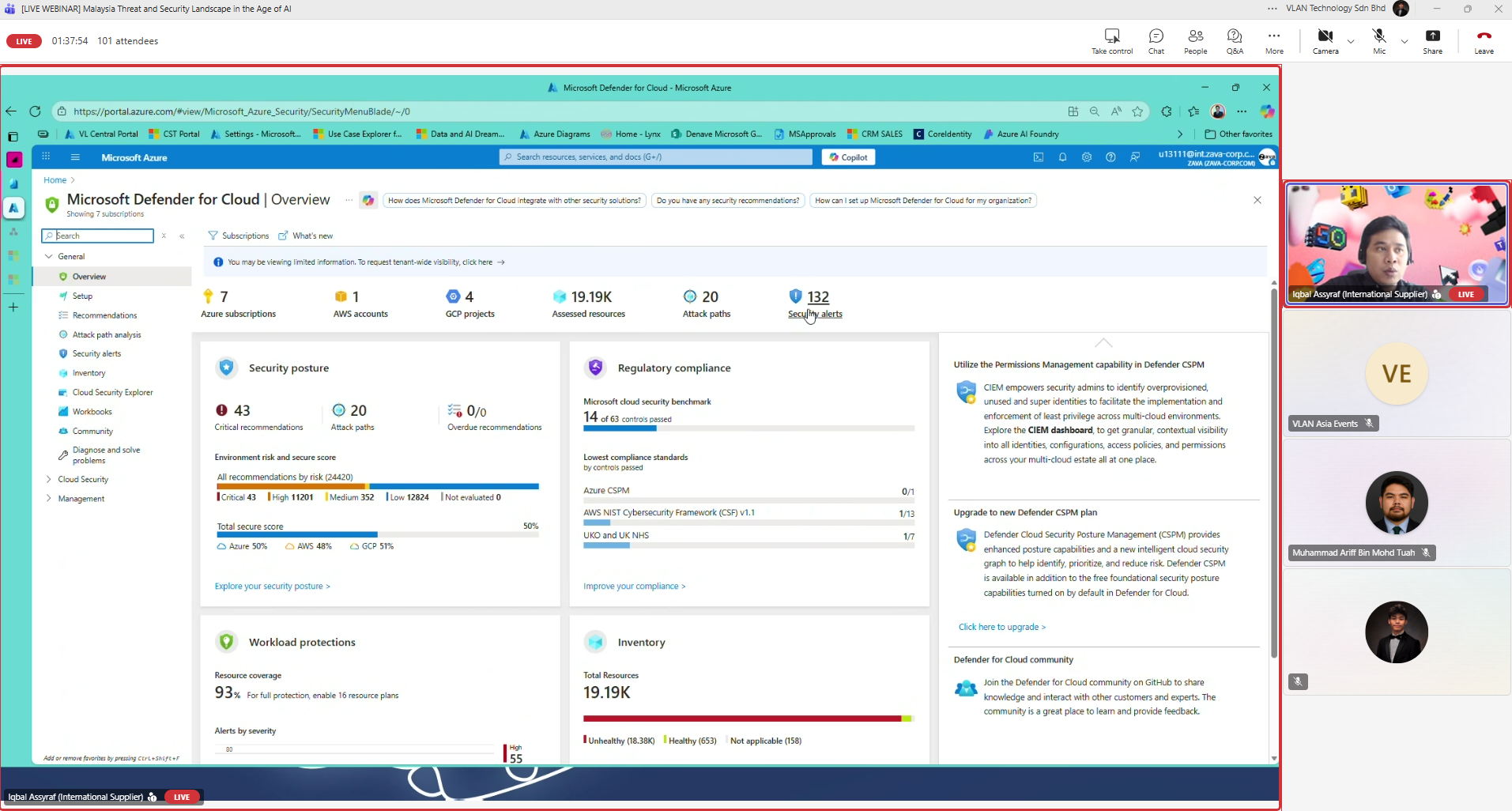Open the mic options dropdown arrow

[x=1405, y=41]
